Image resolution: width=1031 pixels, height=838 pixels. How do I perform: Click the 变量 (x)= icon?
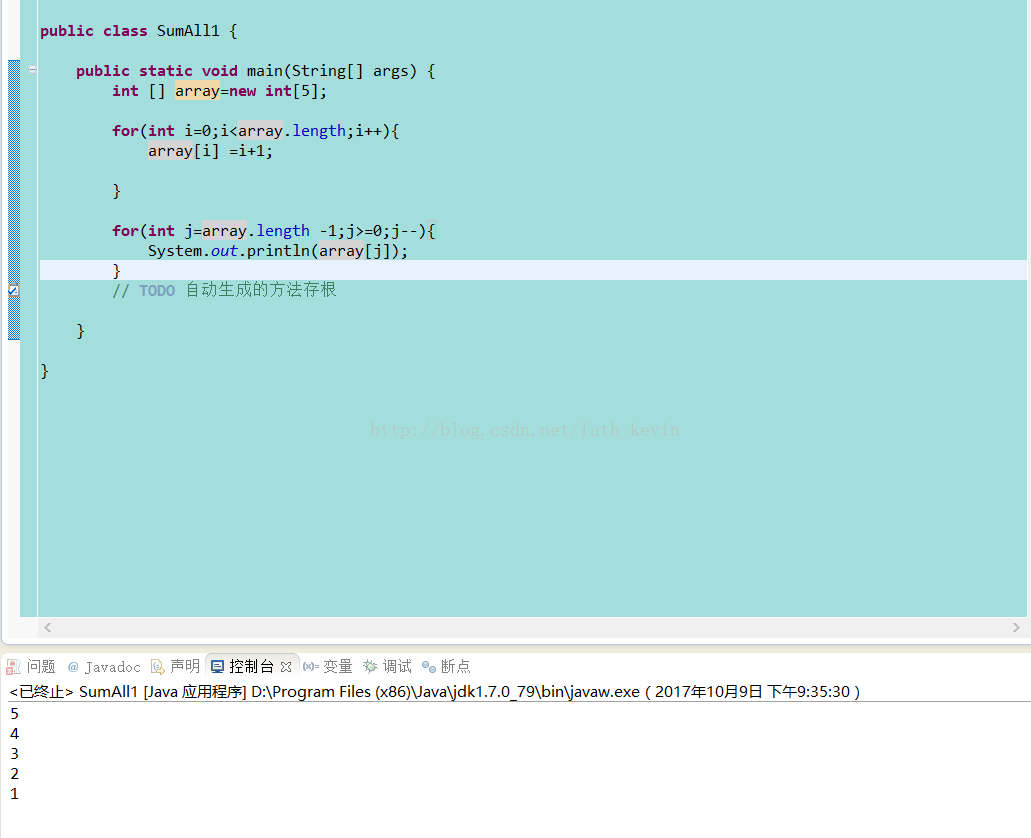311,667
